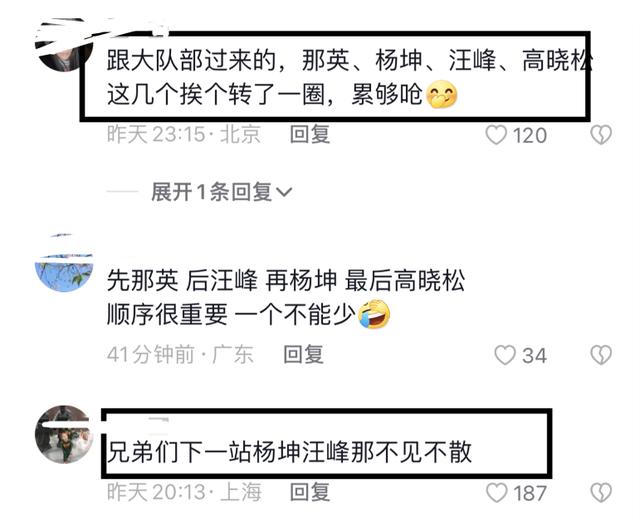Like the comment with 34 likes

click(505, 355)
